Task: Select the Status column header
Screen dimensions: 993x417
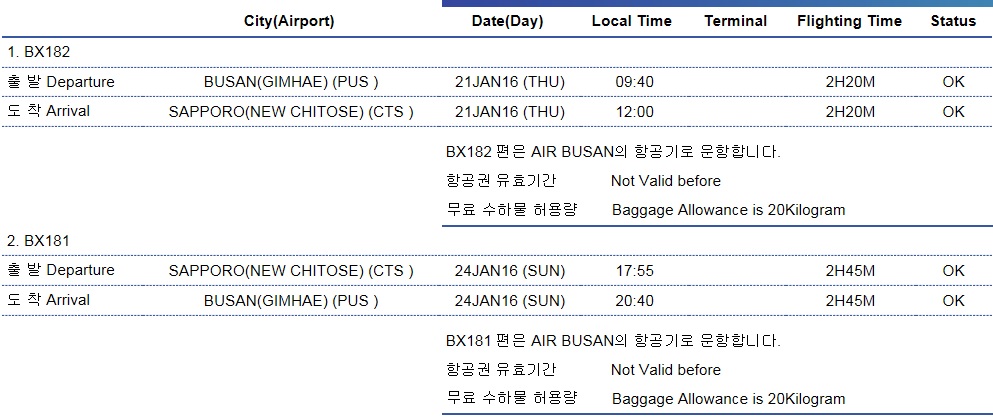Action: pyautogui.click(x=953, y=21)
